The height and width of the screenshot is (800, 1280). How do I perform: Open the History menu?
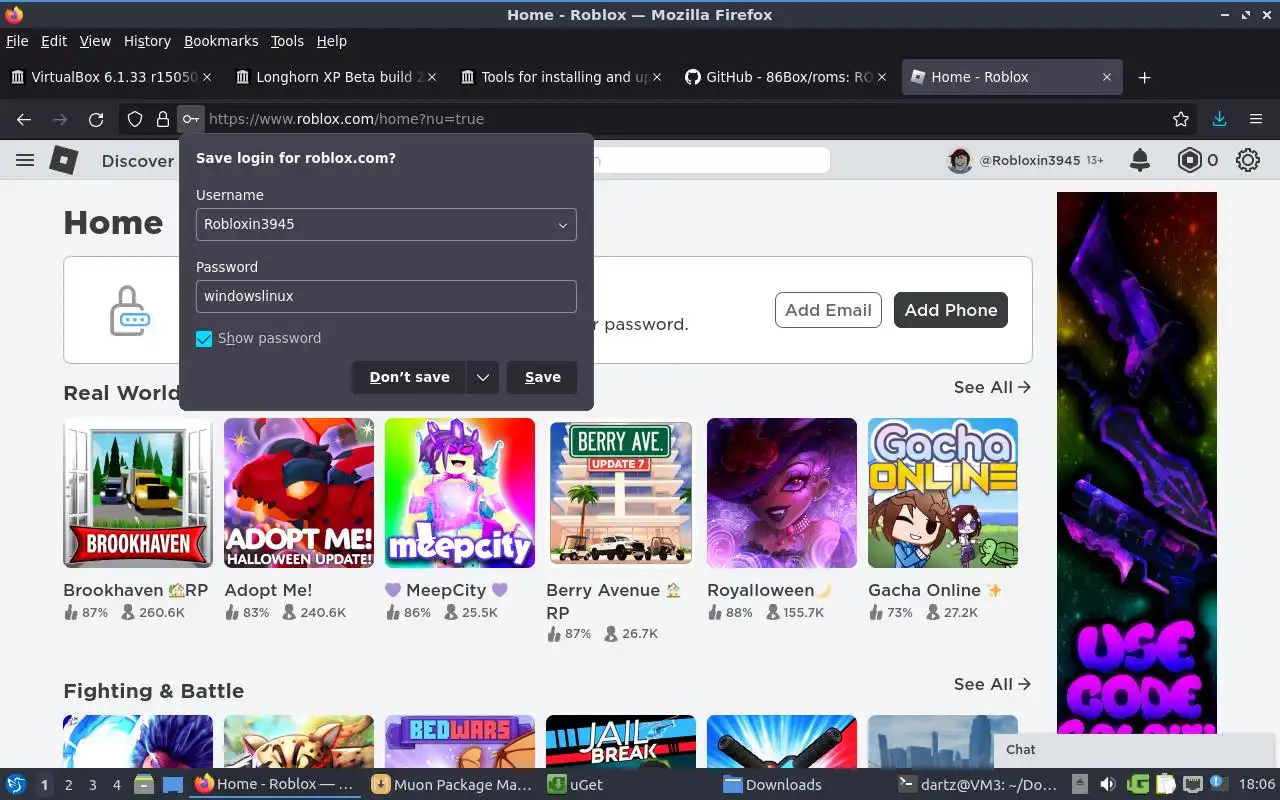click(147, 41)
